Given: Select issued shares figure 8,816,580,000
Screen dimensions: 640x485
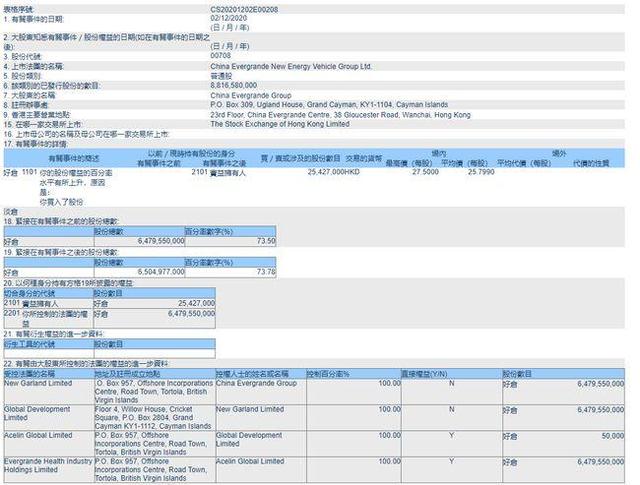Looking at the screenshot, I should pos(233,85).
